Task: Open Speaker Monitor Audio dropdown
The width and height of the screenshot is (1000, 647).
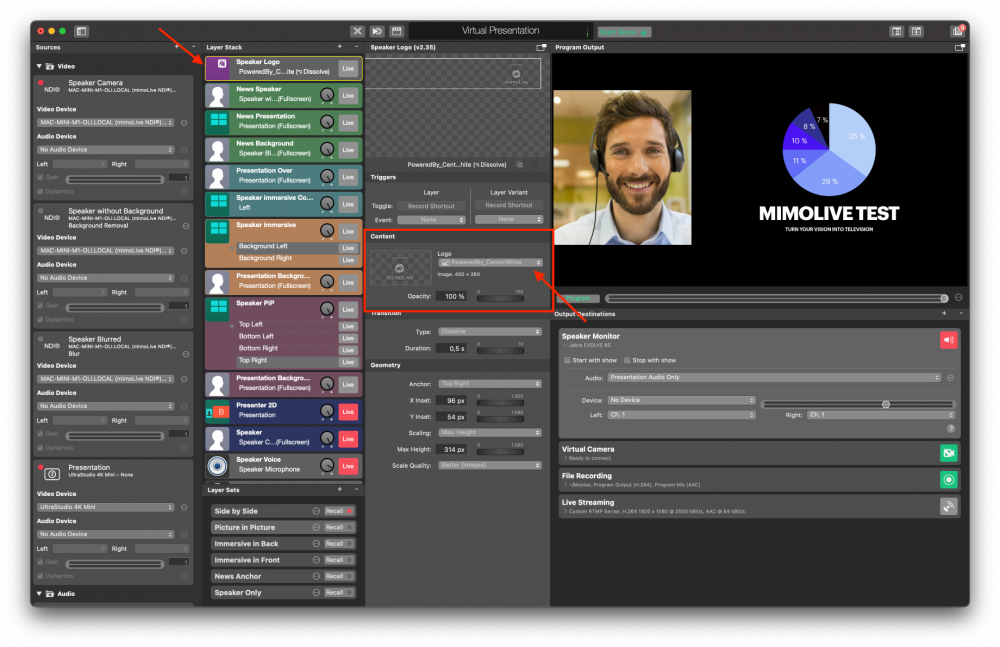Action: click(x=774, y=377)
